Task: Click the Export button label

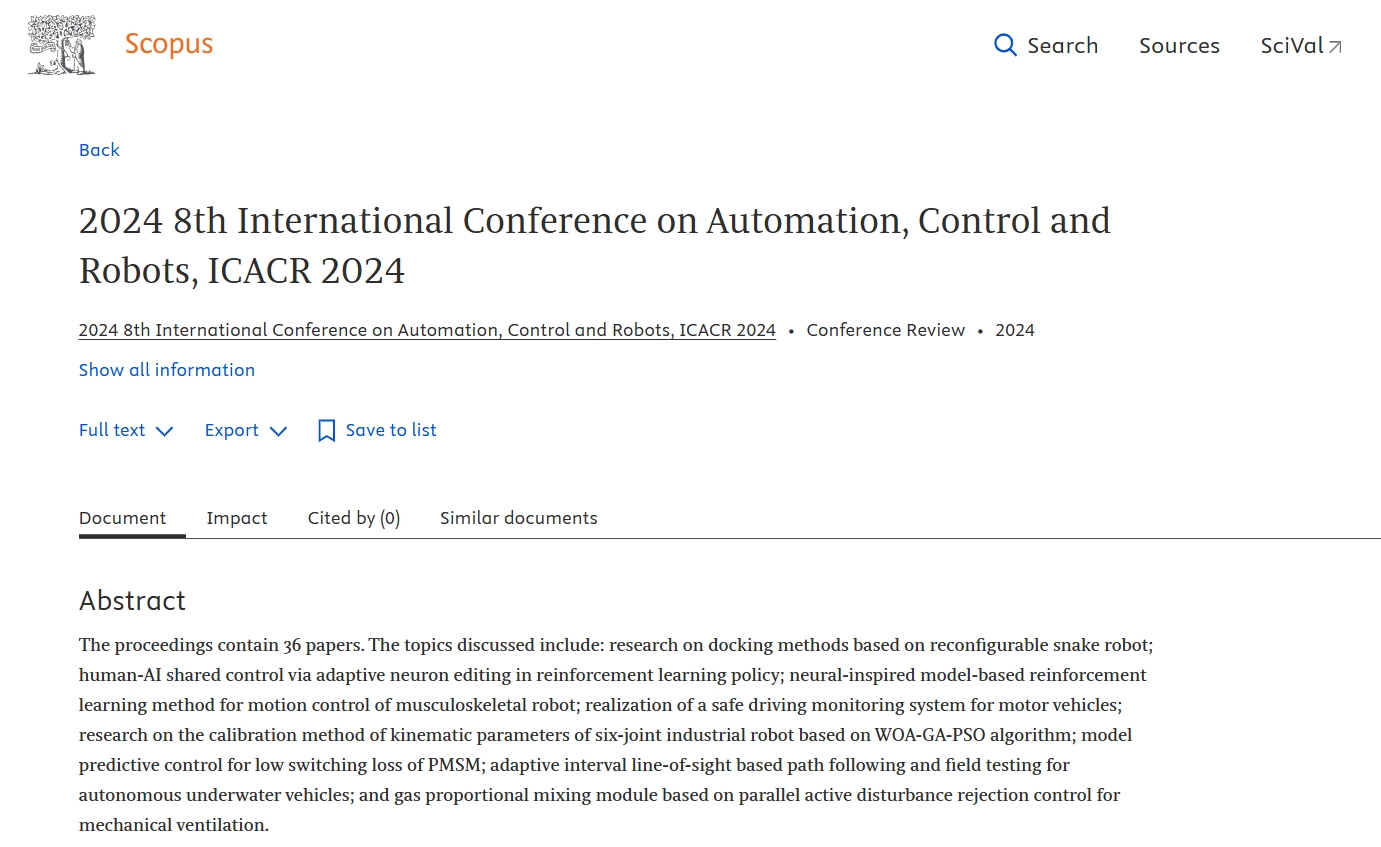Action: point(232,430)
